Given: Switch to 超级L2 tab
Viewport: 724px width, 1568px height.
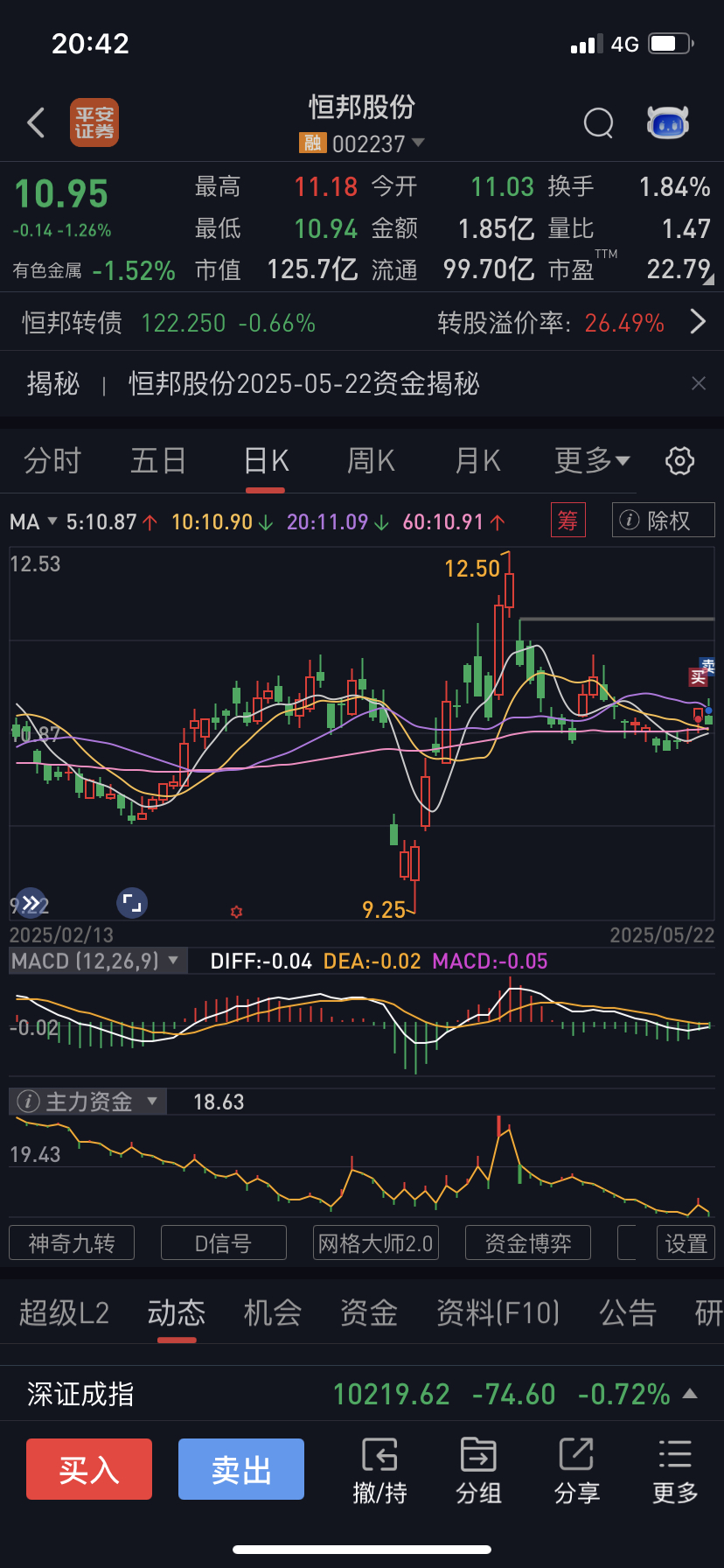Looking at the screenshot, I should coord(64,1313).
